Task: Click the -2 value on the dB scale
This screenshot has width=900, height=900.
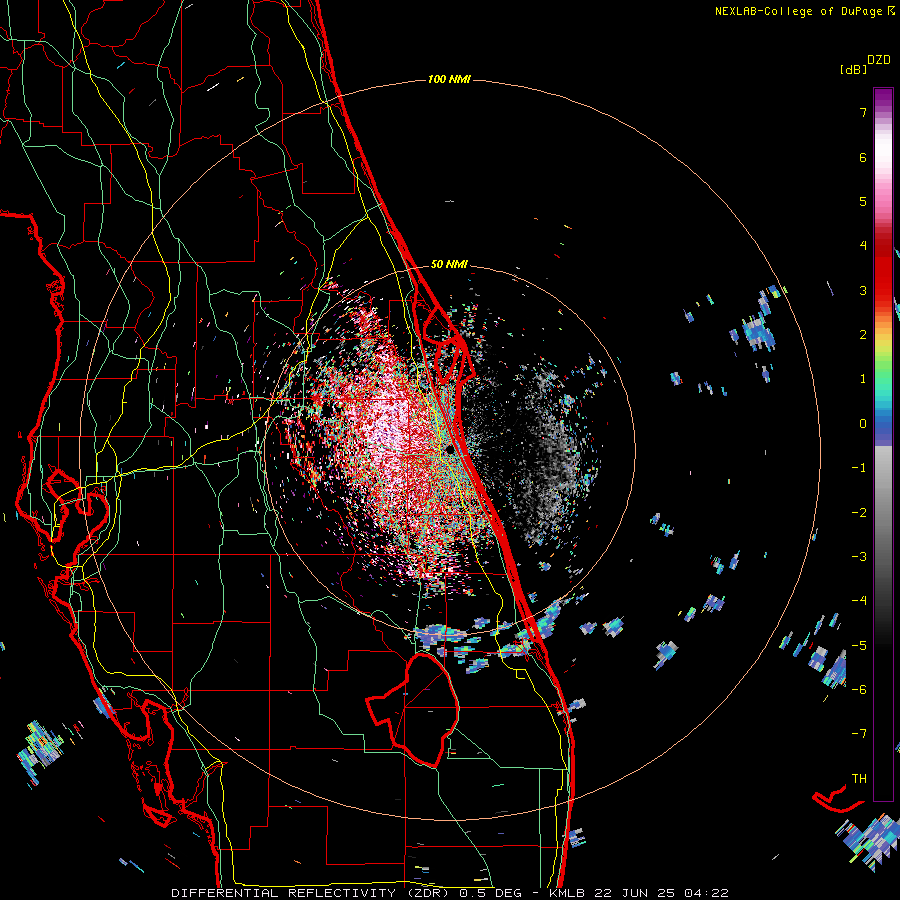Action: click(x=859, y=512)
